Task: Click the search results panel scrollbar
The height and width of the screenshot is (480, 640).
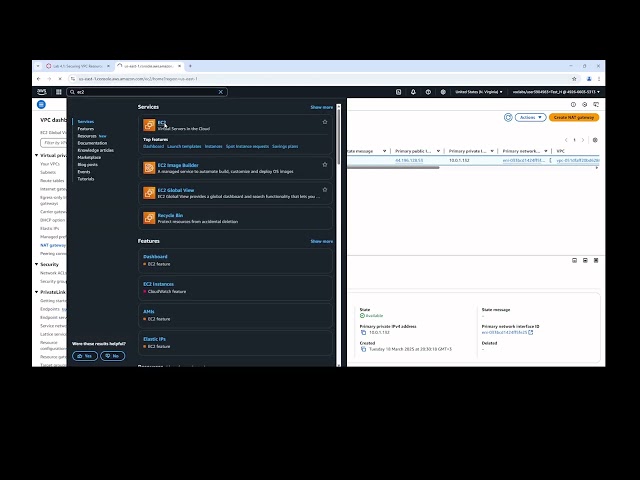Action: (338, 137)
